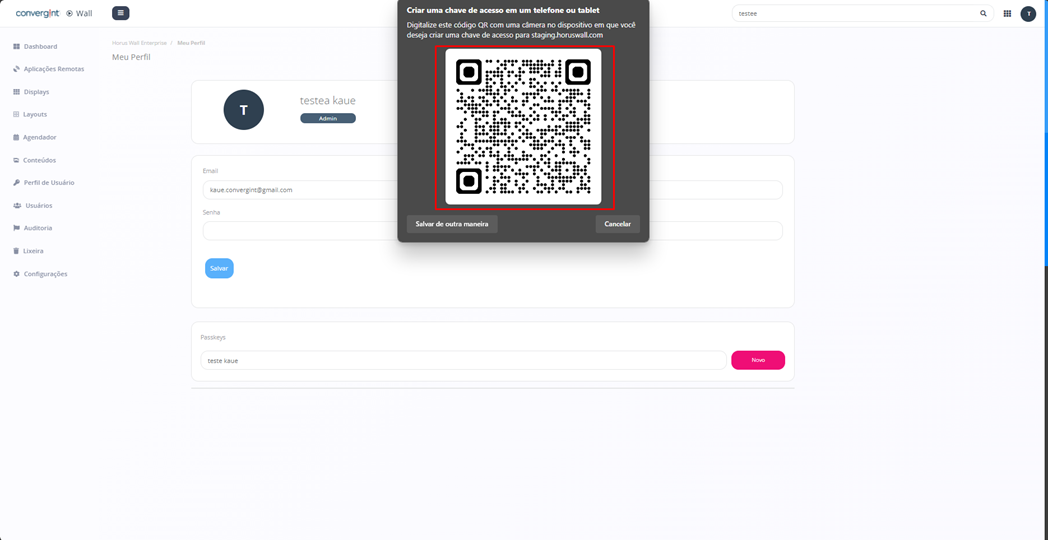Screen dimensions: 1048x540
Task: Click the teste kaue passkey field
Action: 463,360
